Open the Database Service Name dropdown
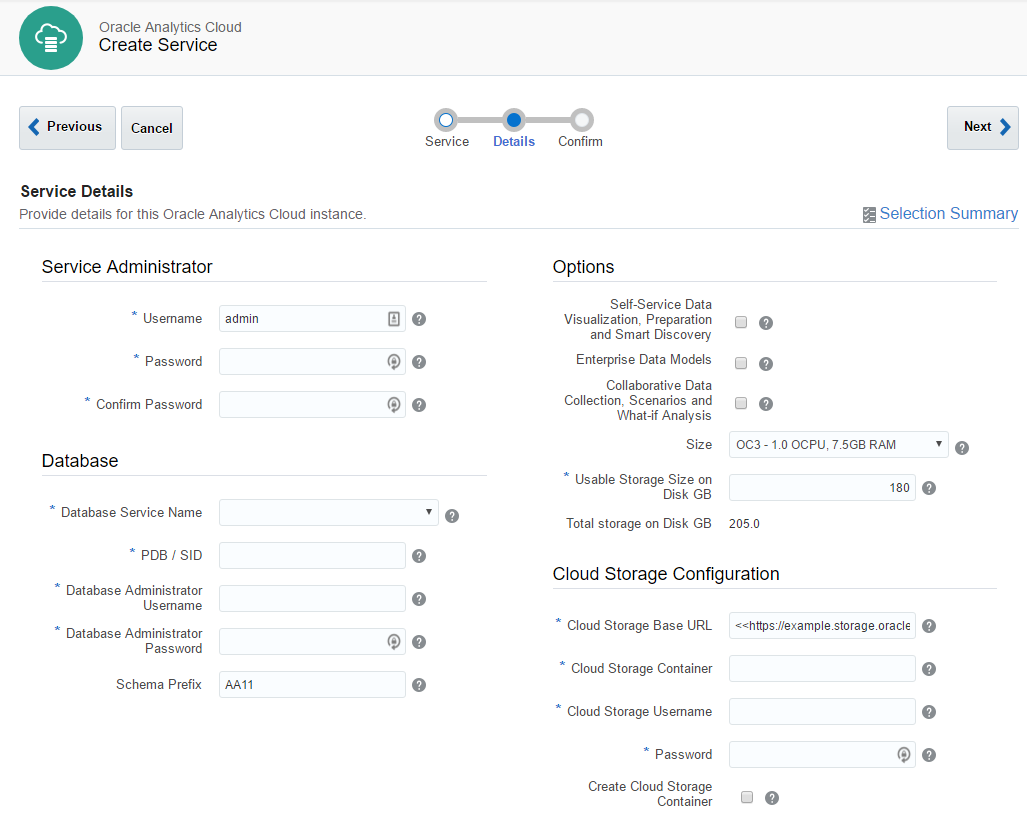The height and width of the screenshot is (836, 1027). [329, 512]
